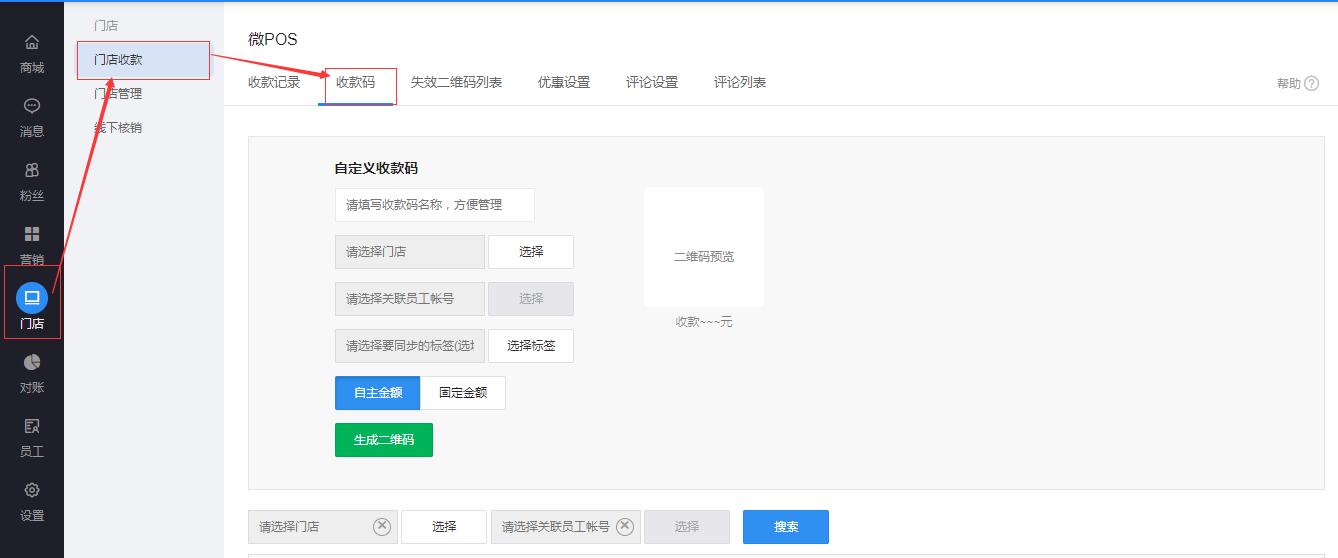Focus the payment code name input field
This screenshot has height=558, width=1338.
pos(435,205)
